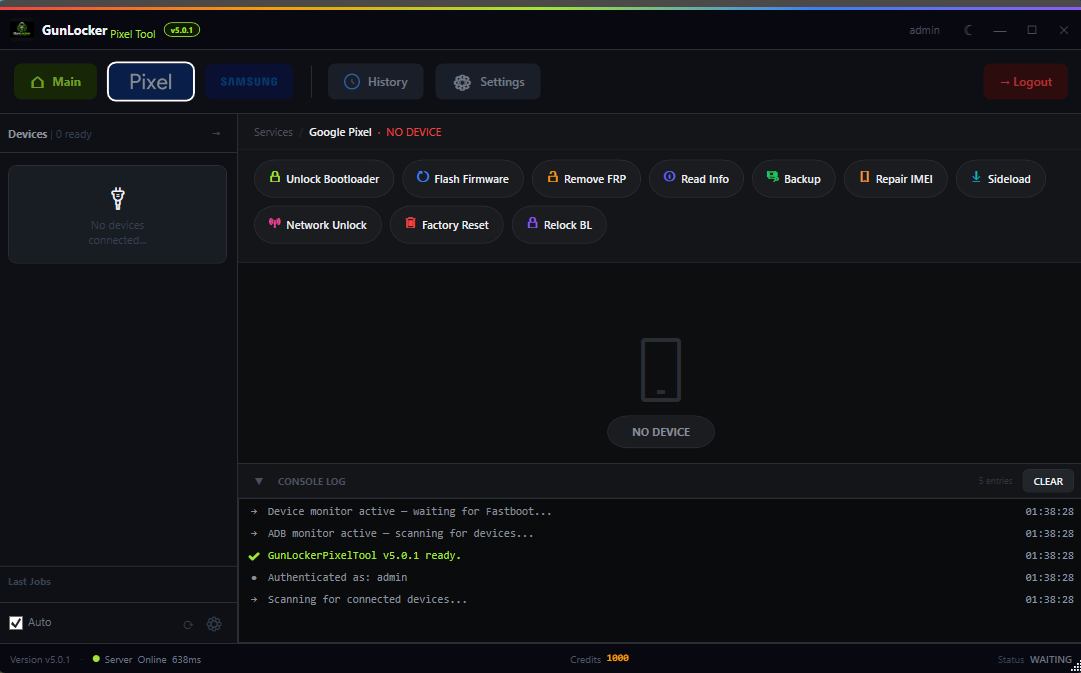The image size is (1081, 673).
Task: Choose Remove FRP service
Action: click(x=587, y=179)
